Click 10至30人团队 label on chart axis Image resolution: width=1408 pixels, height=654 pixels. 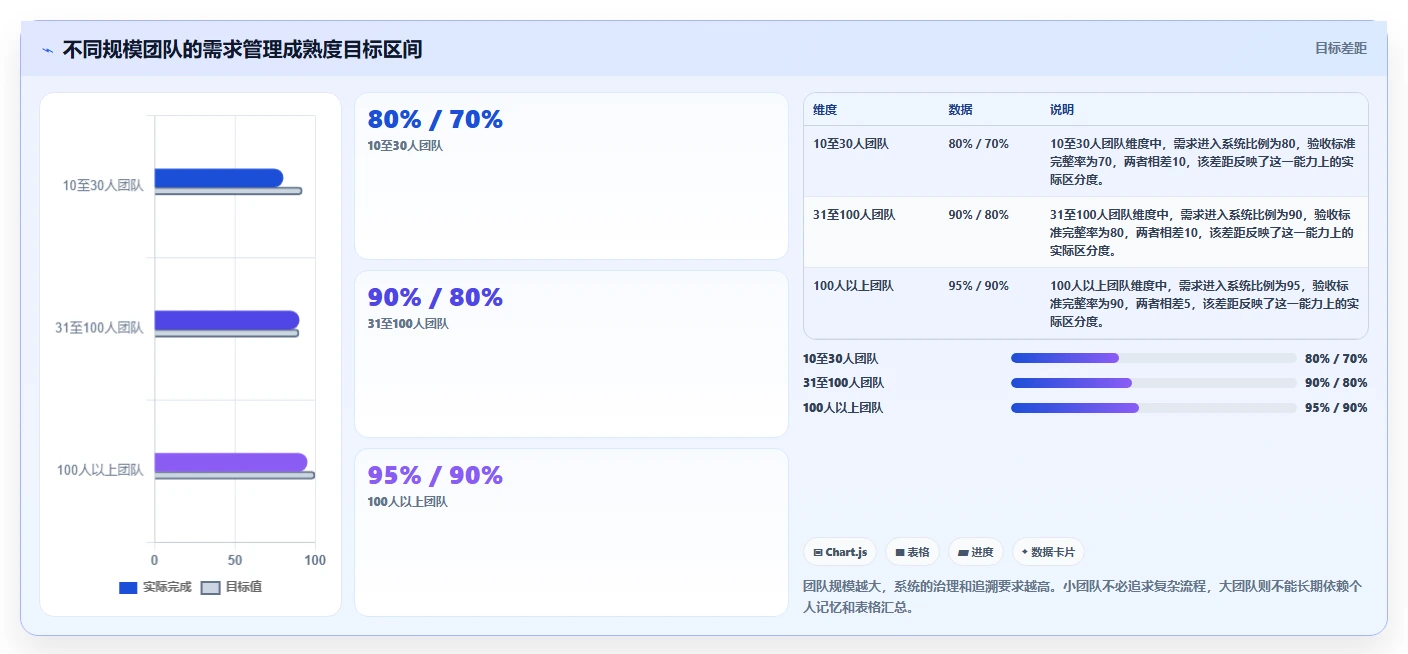coord(103,185)
